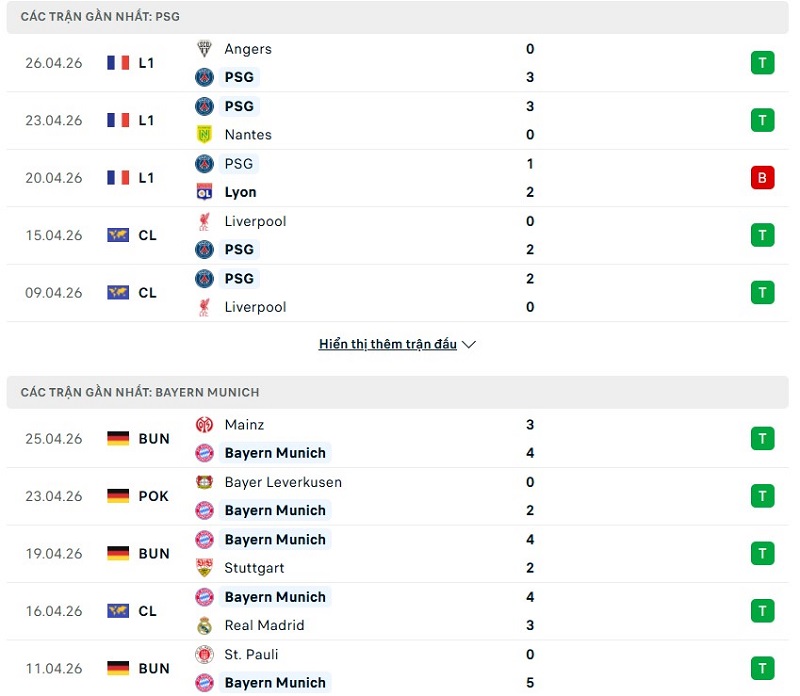The height and width of the screenshot is (696, 800).
Task: Click the Liverpool crest icon
Action: tap(205, 221)
